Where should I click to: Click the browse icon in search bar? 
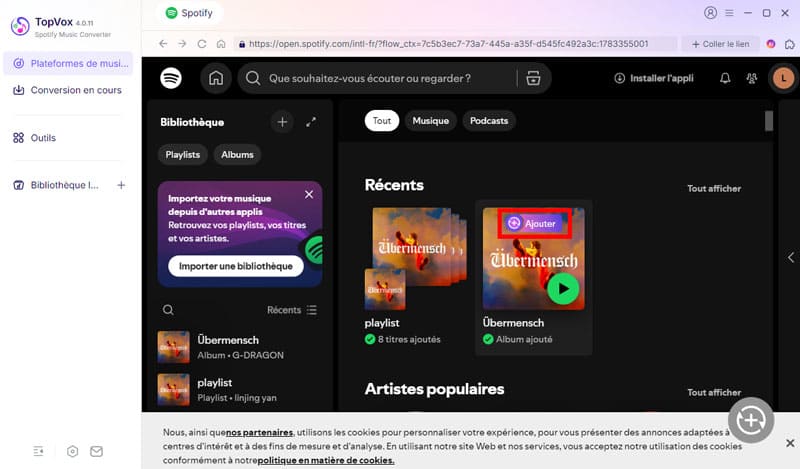pyautogui.click(x=533, y=78)
